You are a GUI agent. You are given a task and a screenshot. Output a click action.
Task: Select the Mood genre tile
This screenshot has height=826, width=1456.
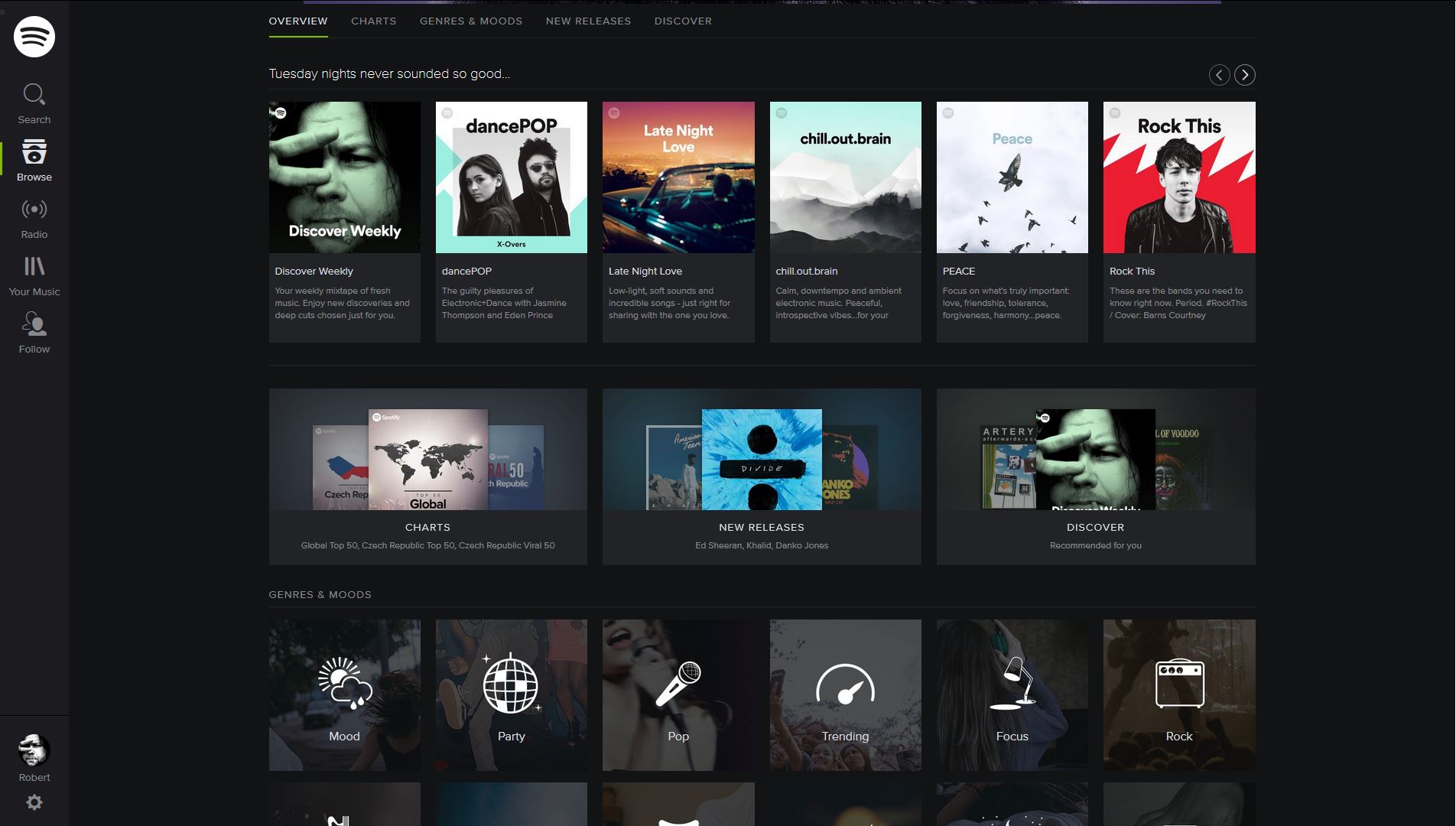[345, 694]
